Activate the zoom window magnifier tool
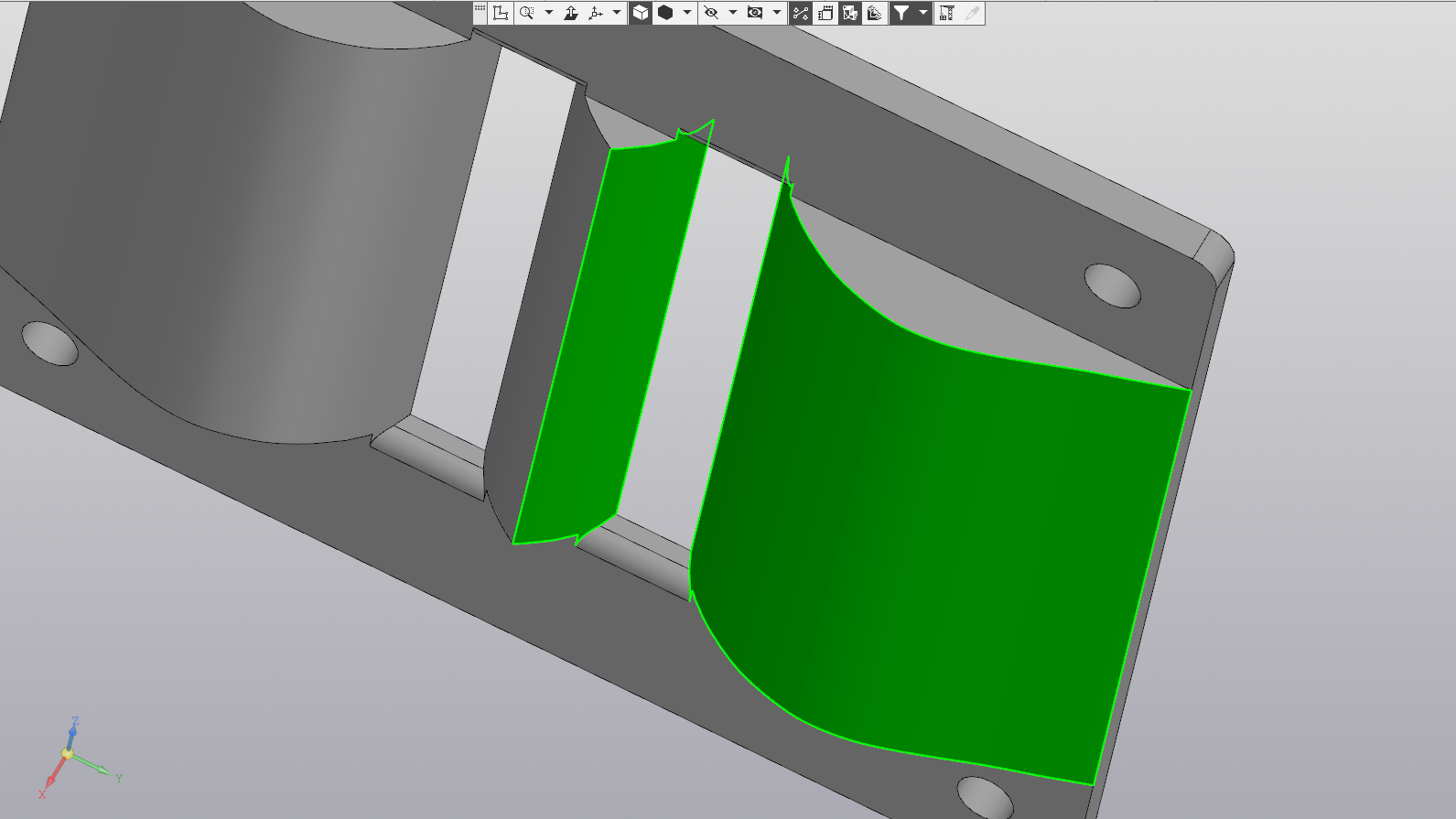This screenshot has height=819, width=1456. 527,13
